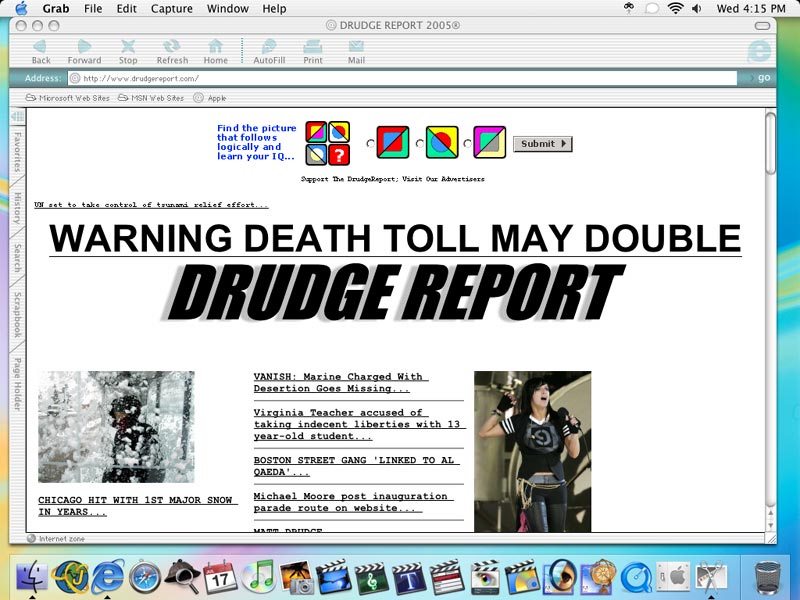This screenshot has width=800, height=600.
Task: Click the Internet Explorer 'e' logo in toolbar
Action: point(759,51)
